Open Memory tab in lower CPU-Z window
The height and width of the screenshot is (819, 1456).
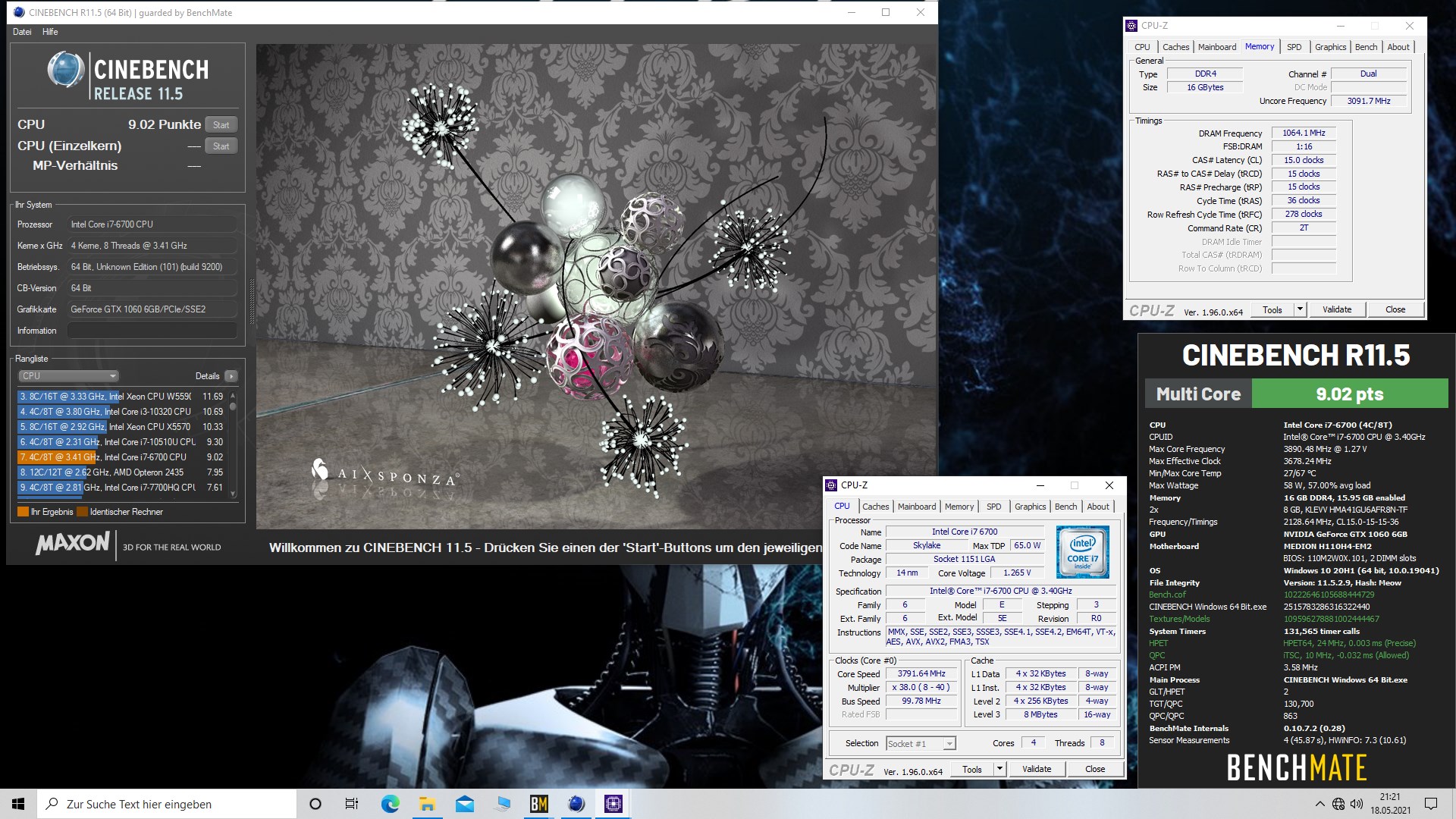click(959, 507)
